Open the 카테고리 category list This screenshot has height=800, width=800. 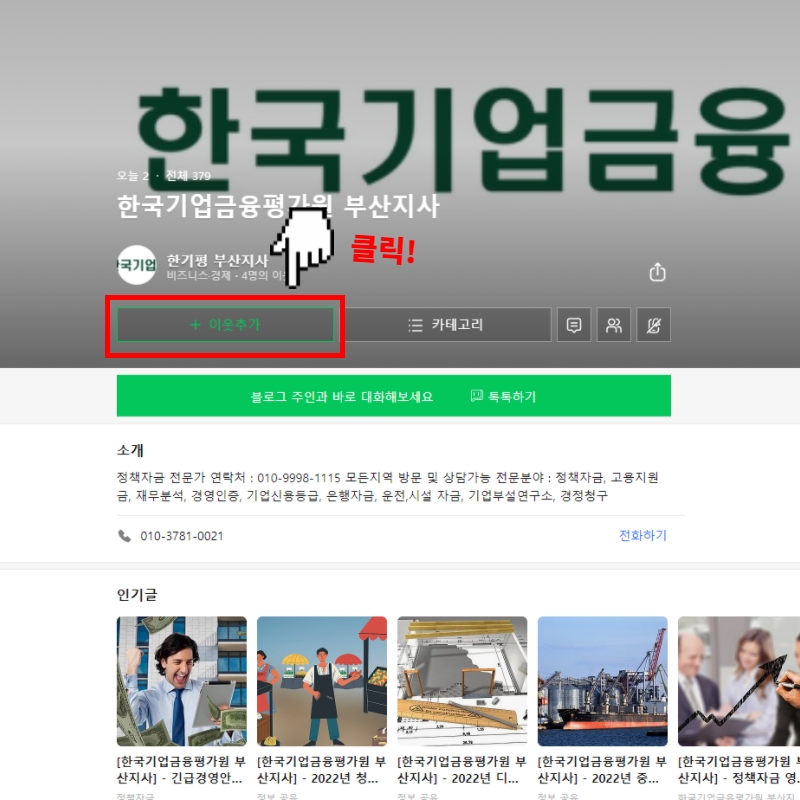(x=445, y=324)
